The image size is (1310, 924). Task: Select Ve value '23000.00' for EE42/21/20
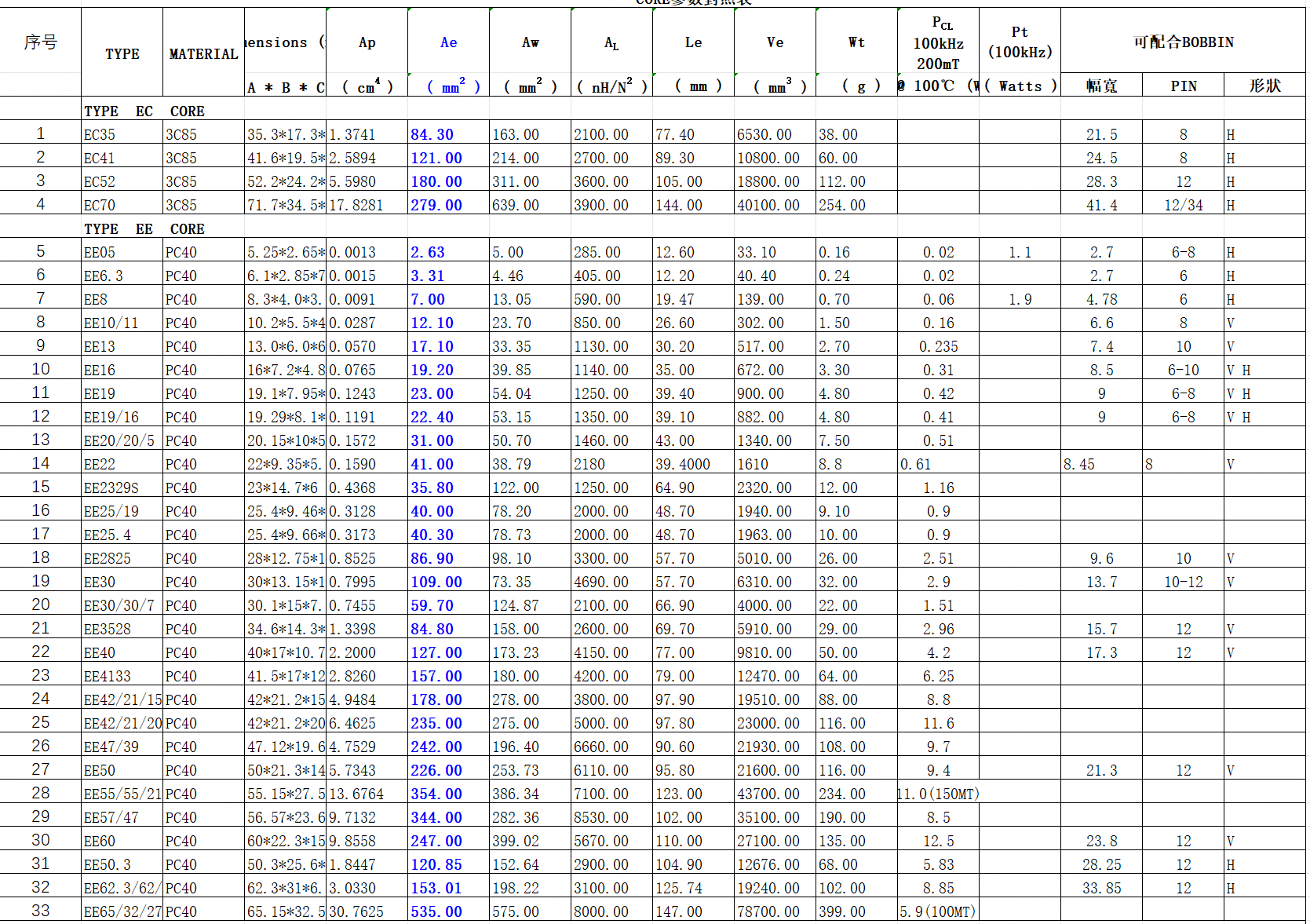click(x=775, y=723)
